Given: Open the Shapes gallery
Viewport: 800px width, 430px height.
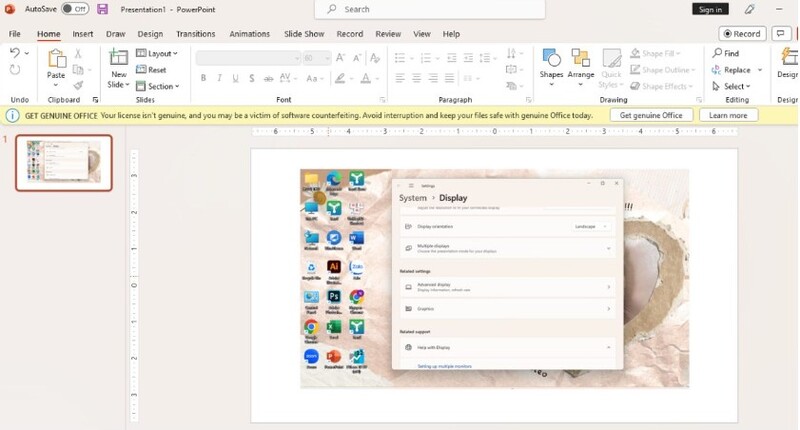Looking at the screenshot, I should coord(552,66).
